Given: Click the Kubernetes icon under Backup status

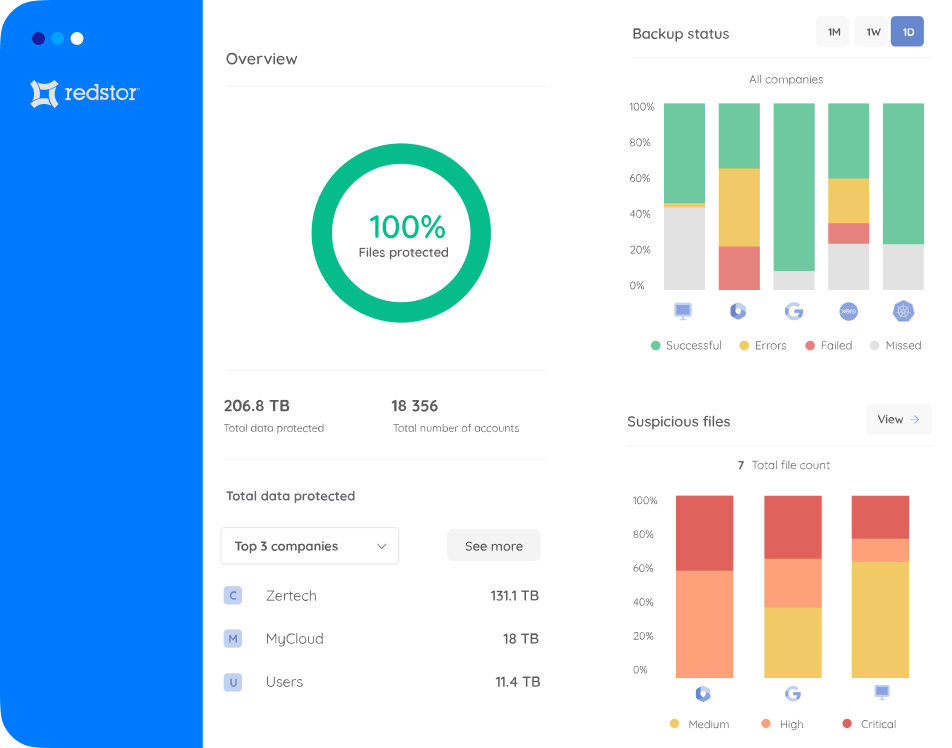Looking at the screenshot, I should tap(903, 311).
